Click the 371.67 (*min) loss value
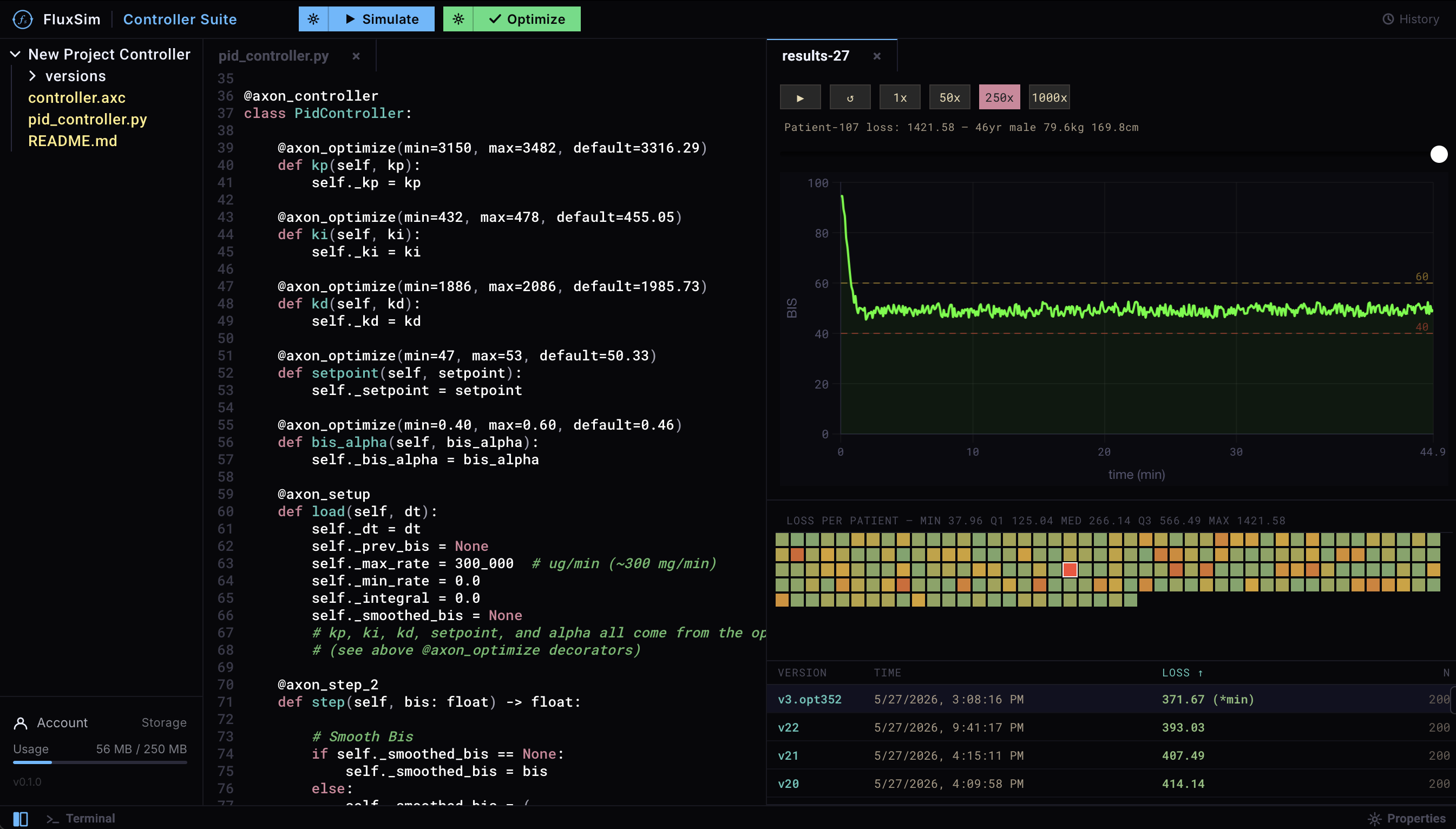1456x829 pixels. coord(1208,699)
